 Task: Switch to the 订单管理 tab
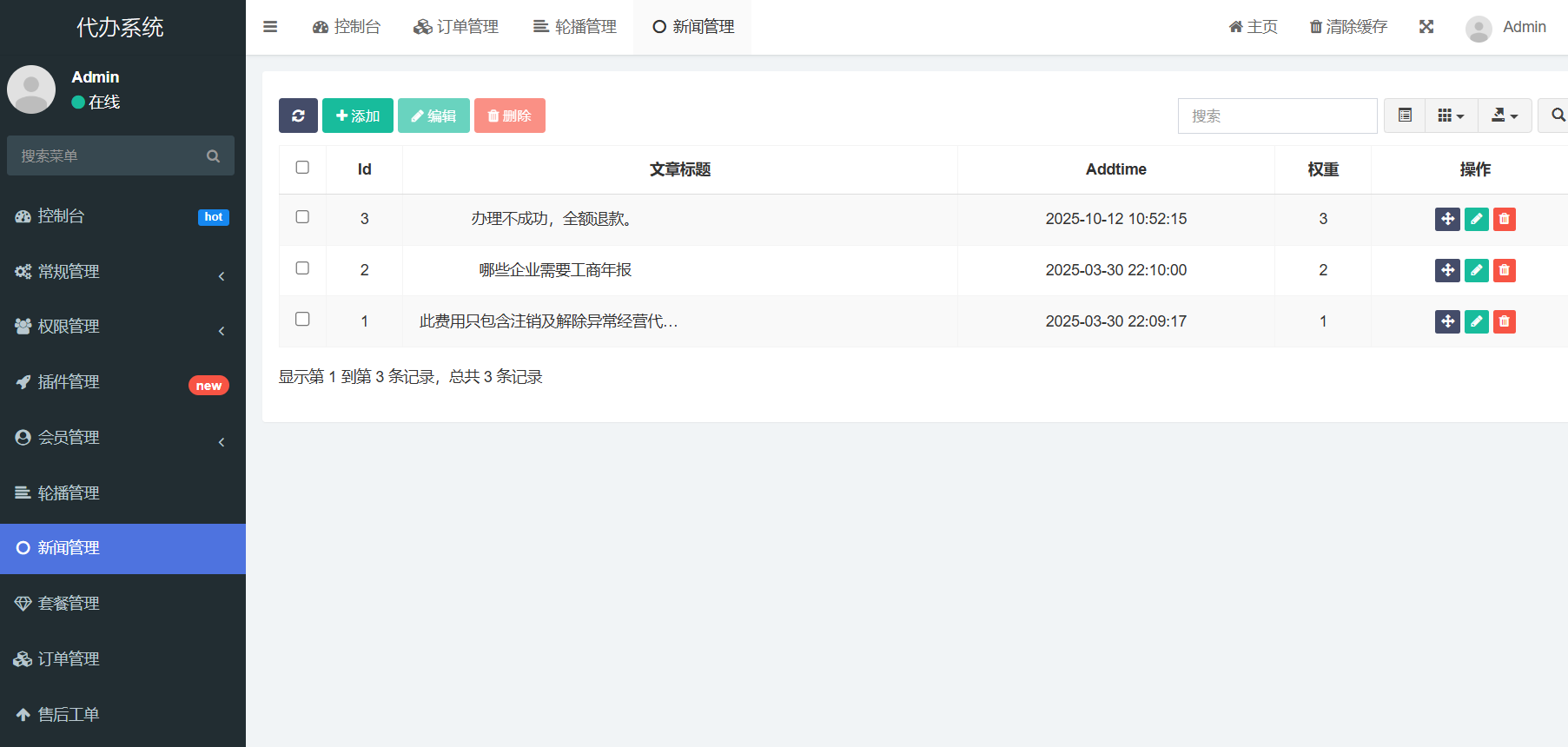pyautogui.click(x=456, y=27)
